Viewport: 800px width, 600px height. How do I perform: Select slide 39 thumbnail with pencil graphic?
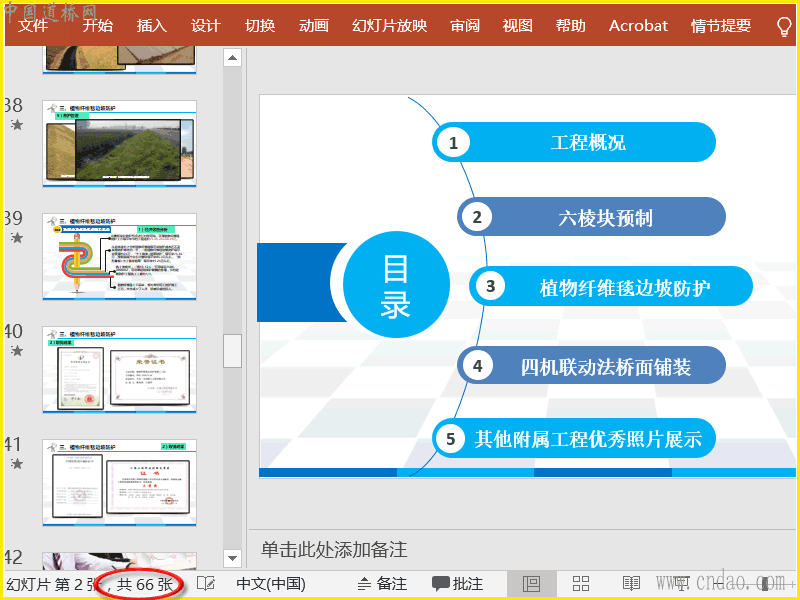coord(119,257)
